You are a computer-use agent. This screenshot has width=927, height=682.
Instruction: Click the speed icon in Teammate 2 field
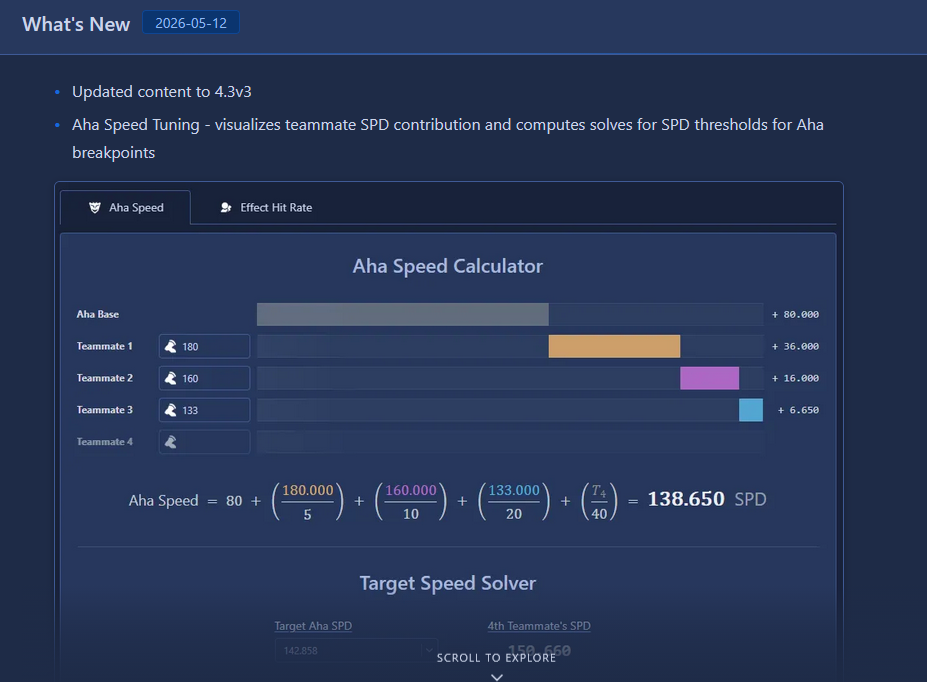pyautogui.click(x=170, y=378)
